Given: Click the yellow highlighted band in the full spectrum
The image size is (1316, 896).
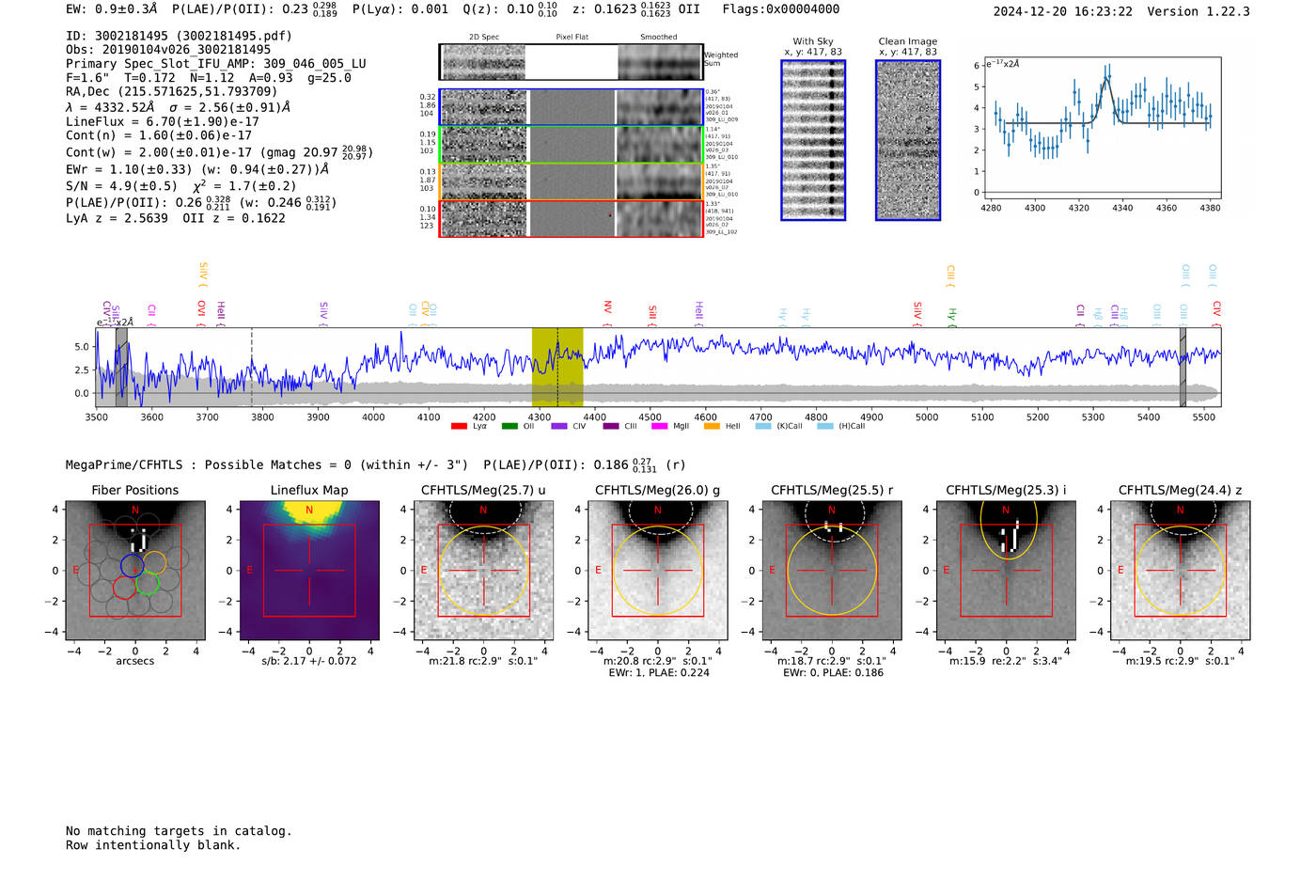Looking at the screenshot, I should pyautogui.click(x=557, y=367).
